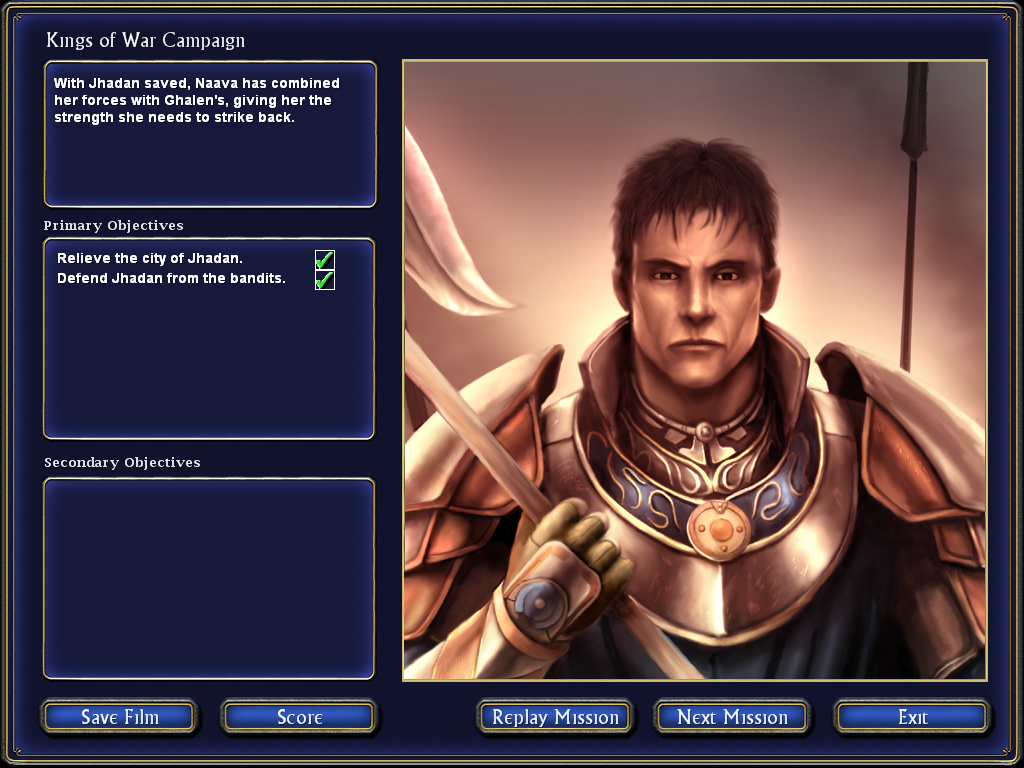Proceed to Next Mission
Image resolution: width=1024 pixels, height=768 pixels.
(x=732, y=717)
